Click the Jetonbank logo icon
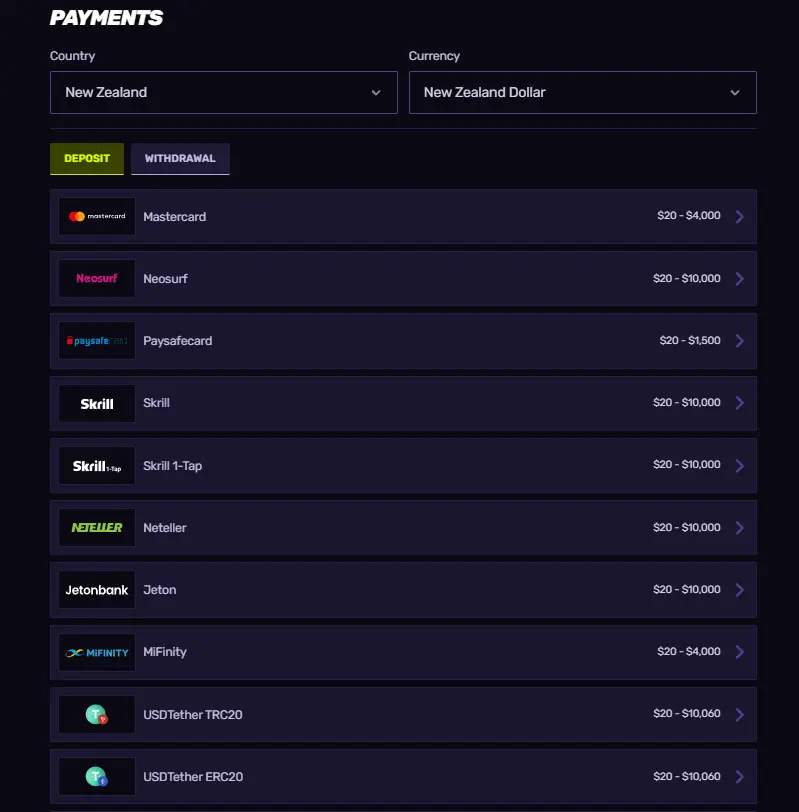The height and width of the screenshot is (812, 799). click(x=96, y=589)
